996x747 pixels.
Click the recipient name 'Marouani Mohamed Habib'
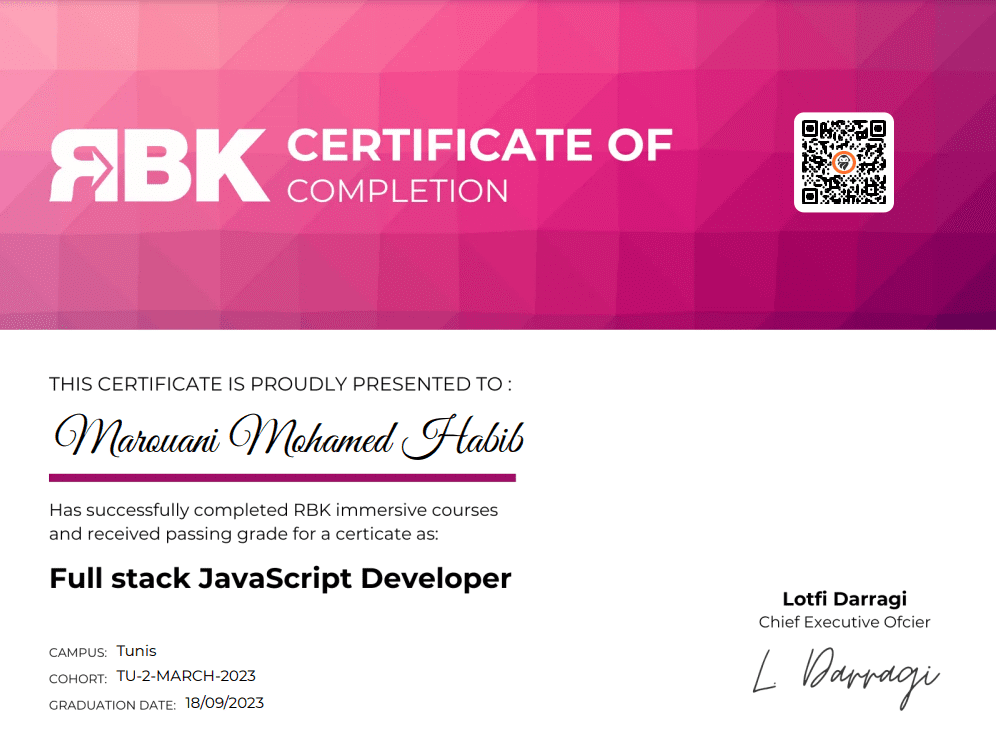click(x=289, y=437)
